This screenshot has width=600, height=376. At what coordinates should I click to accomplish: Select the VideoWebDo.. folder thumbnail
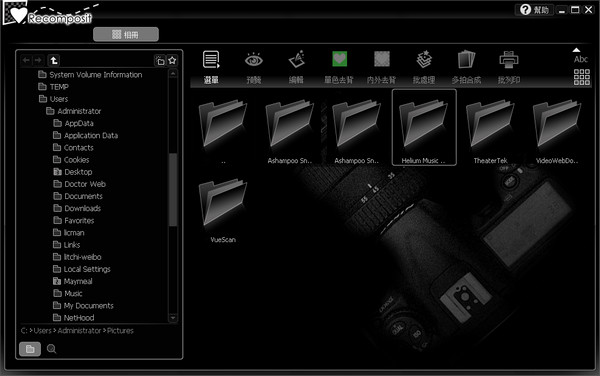click(557, 128)
